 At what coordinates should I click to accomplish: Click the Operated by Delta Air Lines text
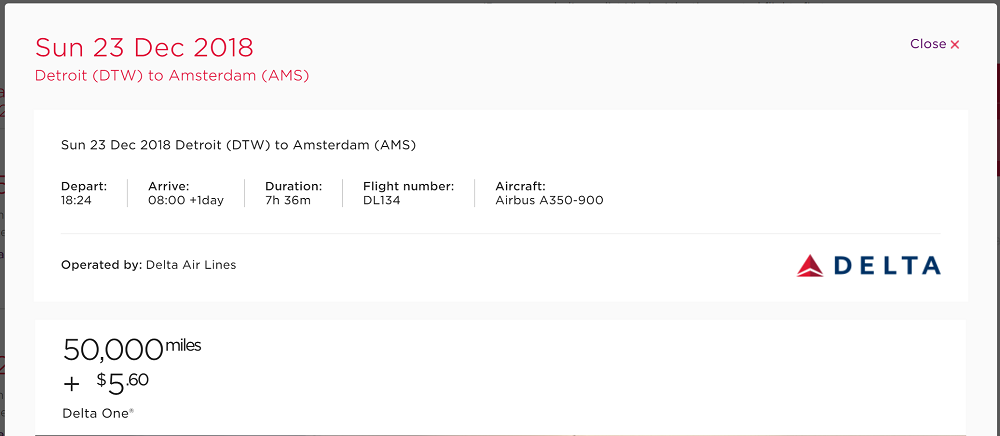pos(149,265)
